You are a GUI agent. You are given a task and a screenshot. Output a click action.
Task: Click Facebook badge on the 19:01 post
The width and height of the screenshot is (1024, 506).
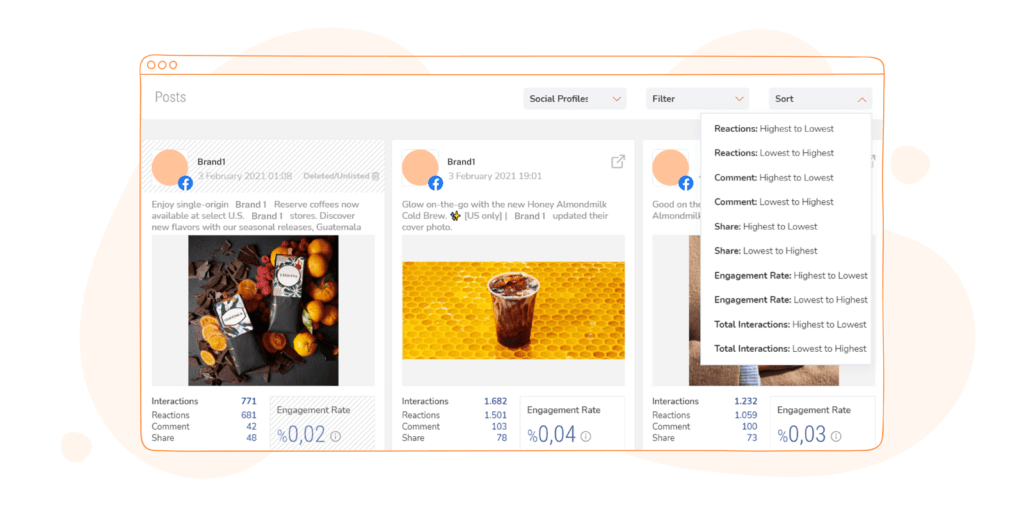tap(436, 183)
